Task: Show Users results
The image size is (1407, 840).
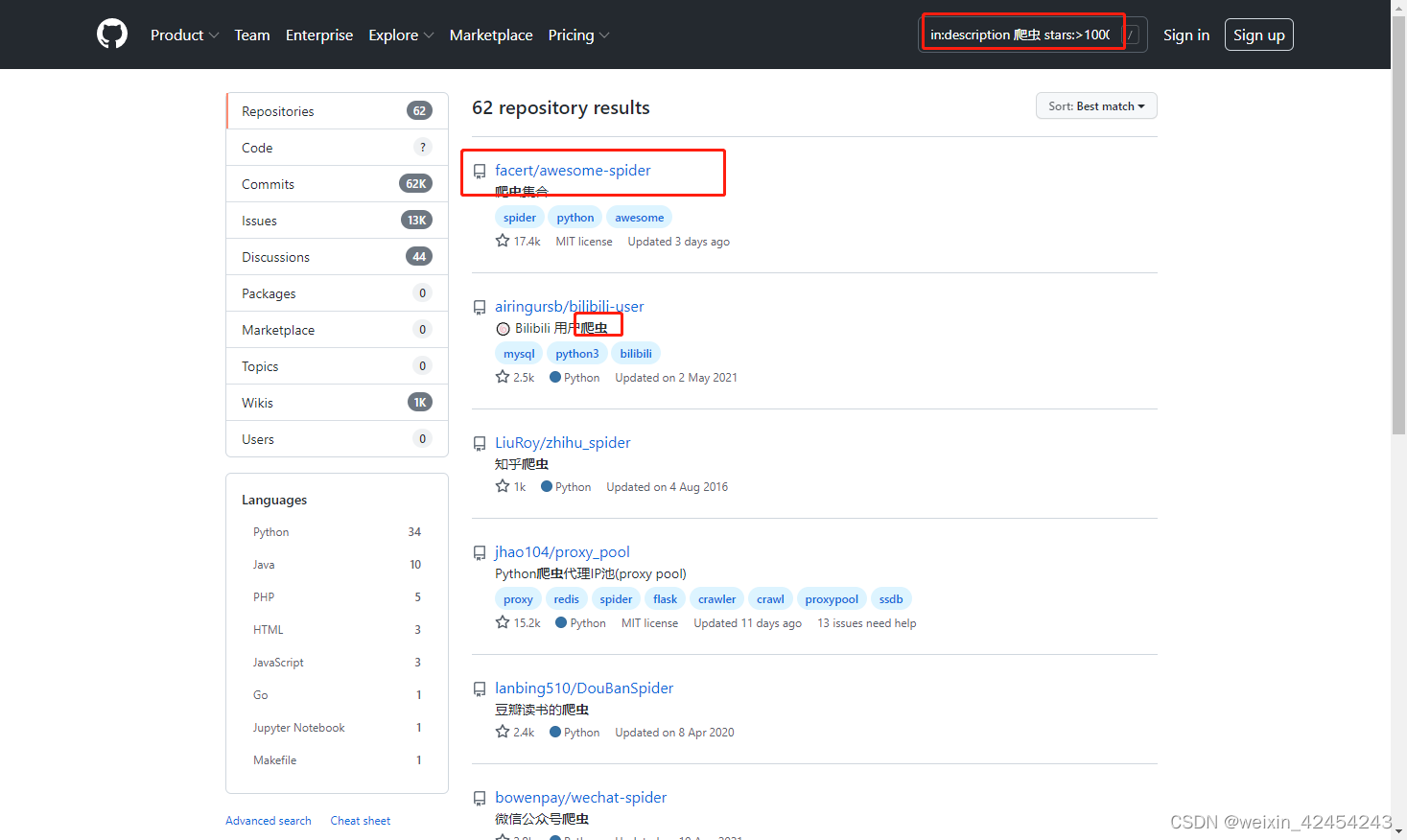Action: pyautogui.click(x=337, y=439)
